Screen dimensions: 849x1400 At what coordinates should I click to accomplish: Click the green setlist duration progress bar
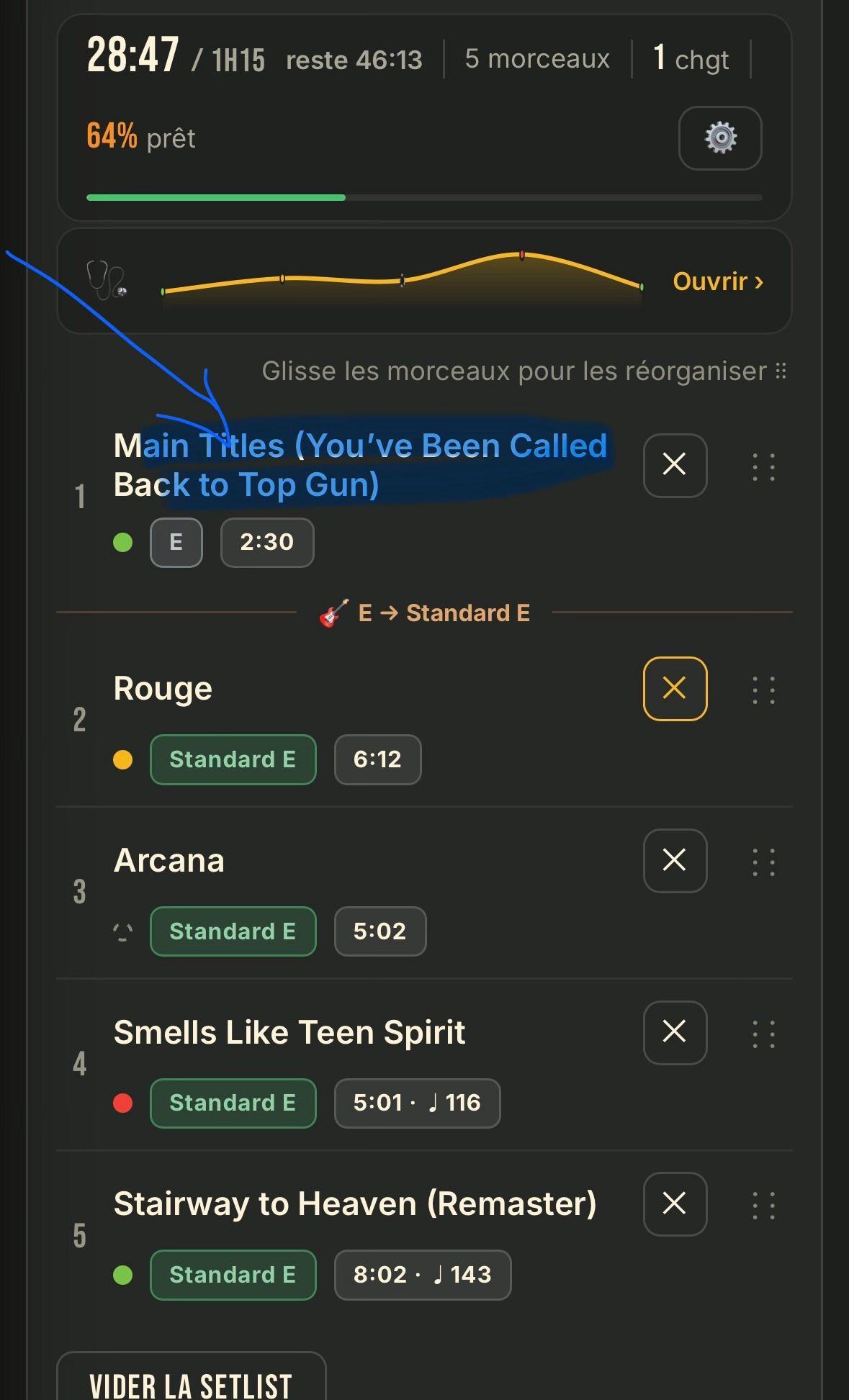pos(216,197)
